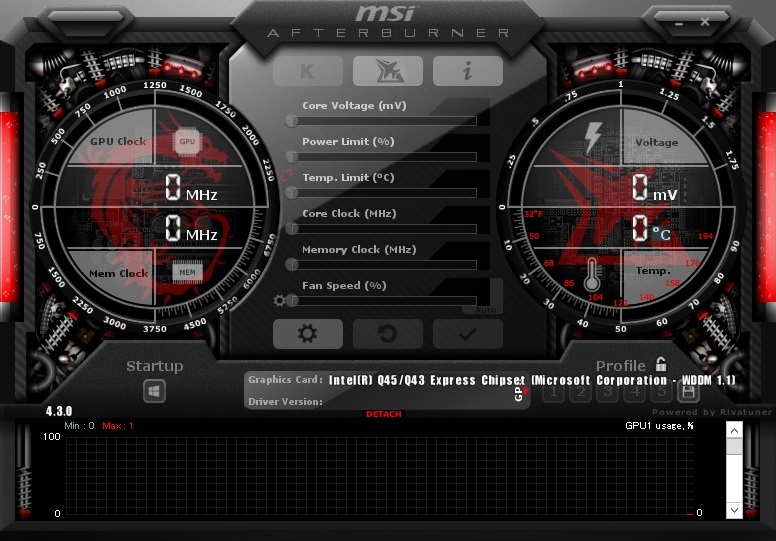Toggle power and temp limit link icon

point(285,175)
